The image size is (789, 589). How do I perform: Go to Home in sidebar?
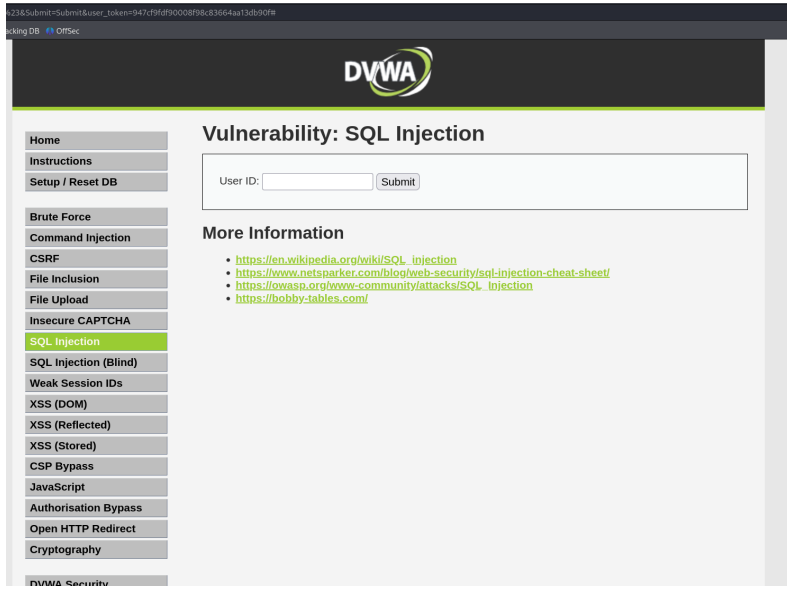(96, 141)
